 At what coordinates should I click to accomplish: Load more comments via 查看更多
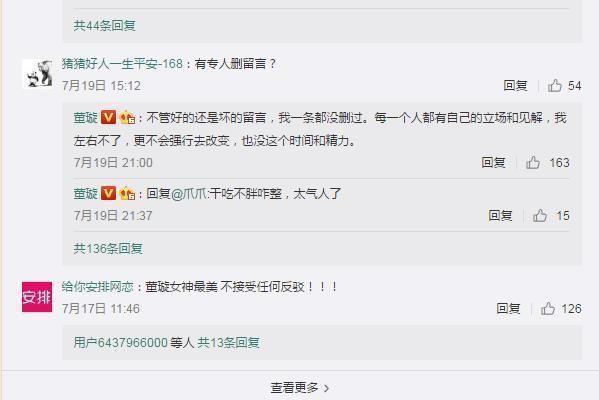[x=300, y=388]
